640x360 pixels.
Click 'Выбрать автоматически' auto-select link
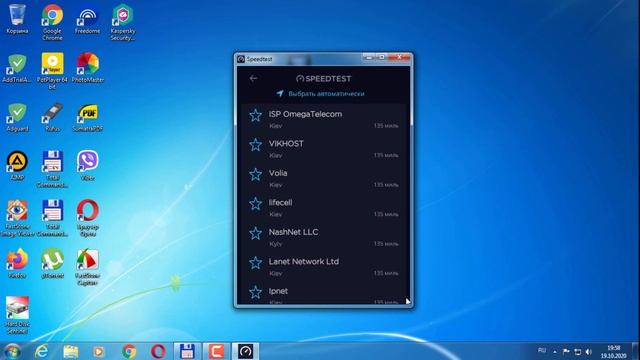[320, 93]
